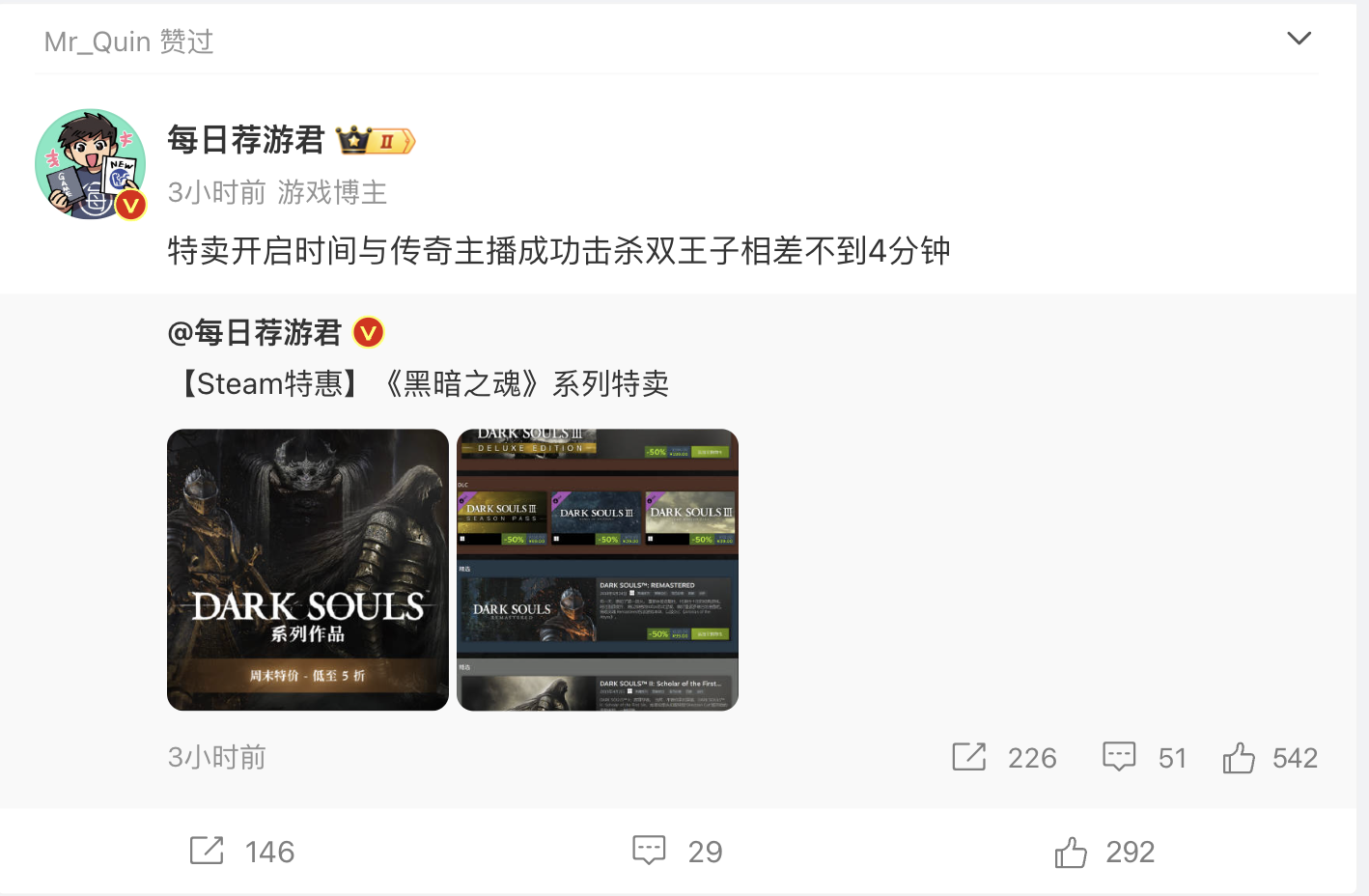Open comments via bottom icon with 29
1369x896 pixels.
[x=649, y=851]
